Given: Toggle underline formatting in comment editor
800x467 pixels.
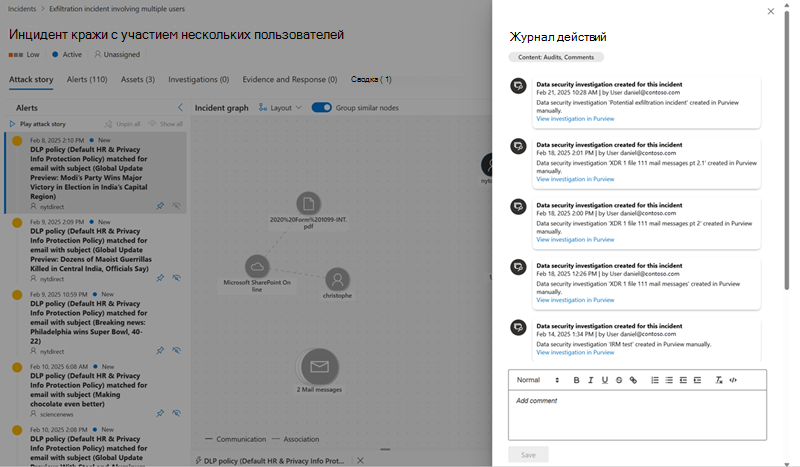Looking at the screenshot, I should [x=605, y=380].
